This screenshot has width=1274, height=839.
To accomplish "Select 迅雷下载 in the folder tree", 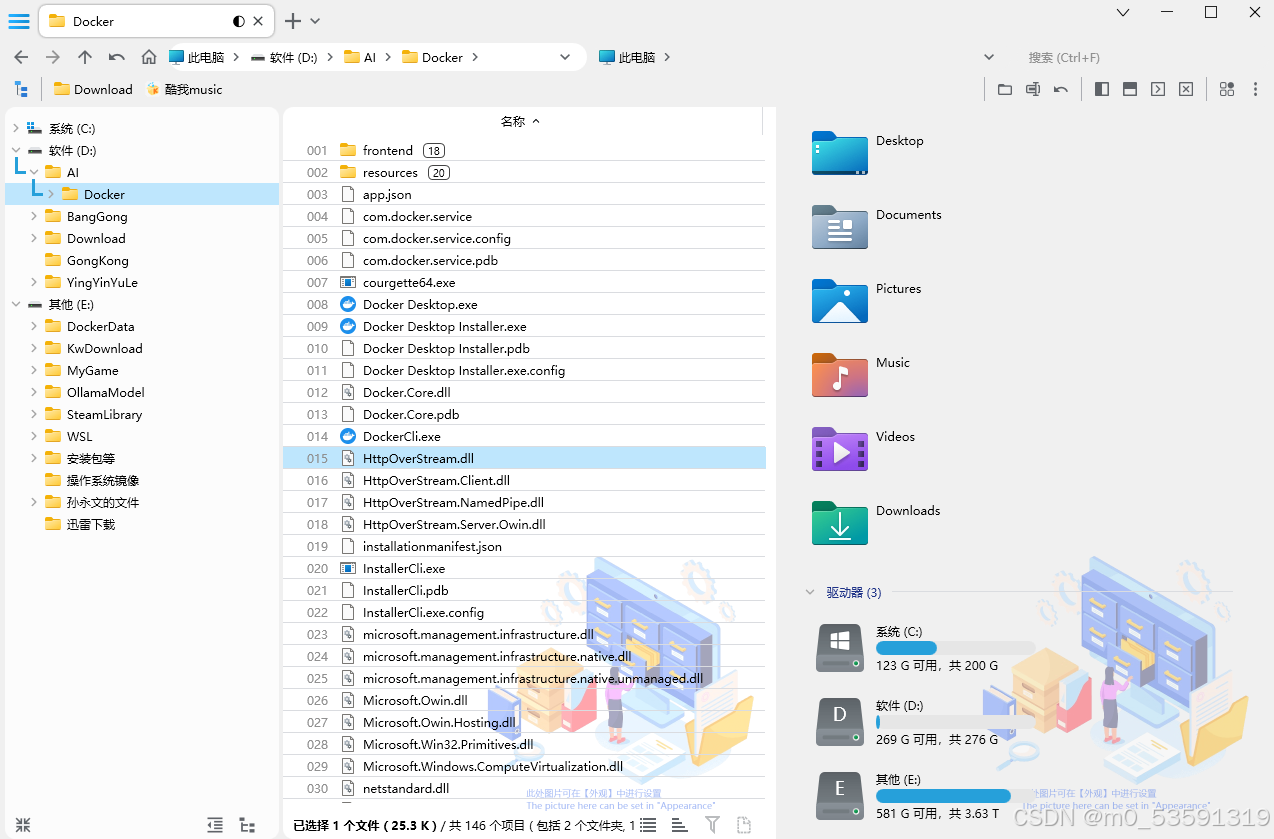I will (x=91, y=524).
